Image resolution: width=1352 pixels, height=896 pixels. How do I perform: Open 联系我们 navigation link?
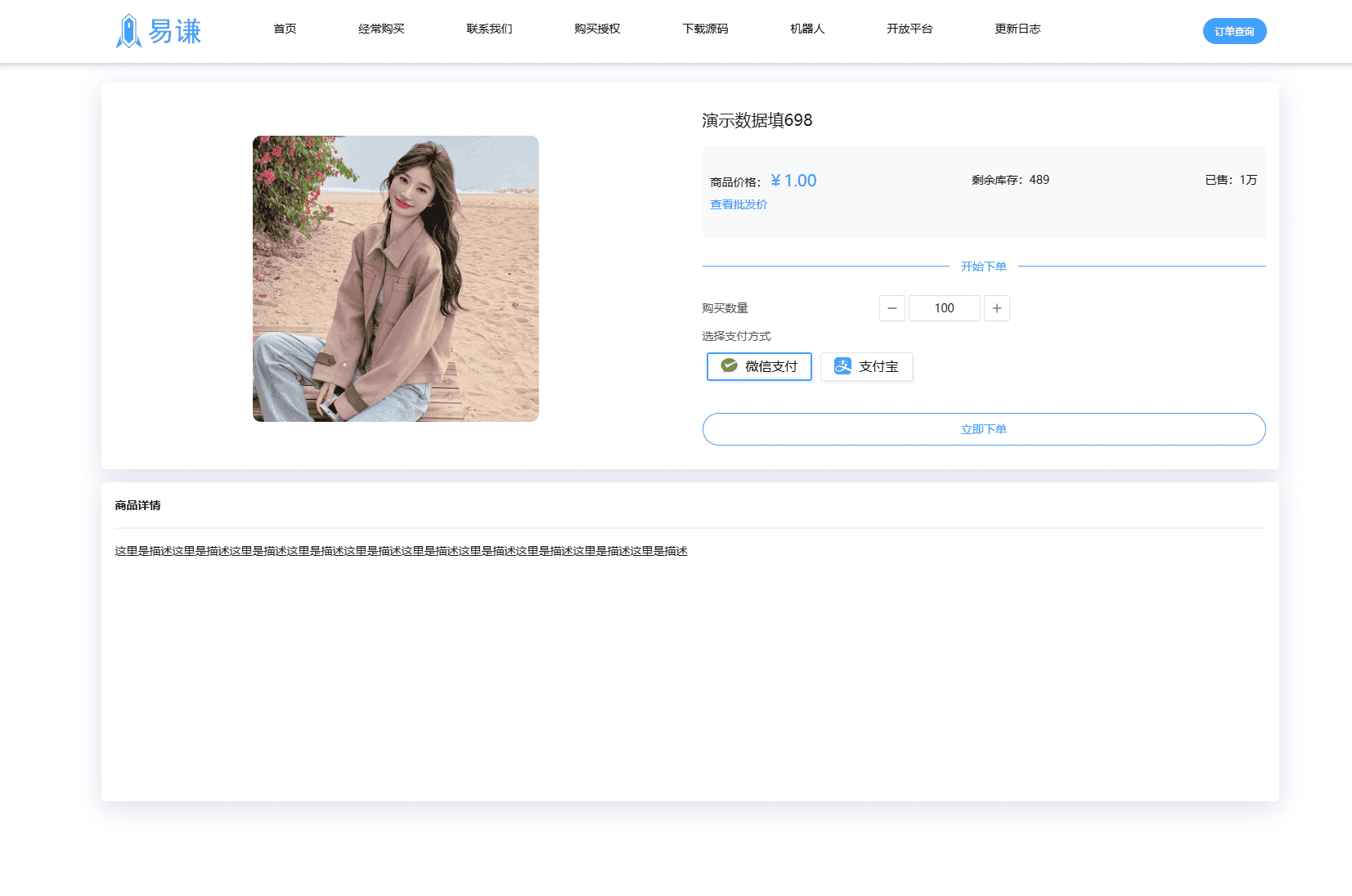pos(489,29)
